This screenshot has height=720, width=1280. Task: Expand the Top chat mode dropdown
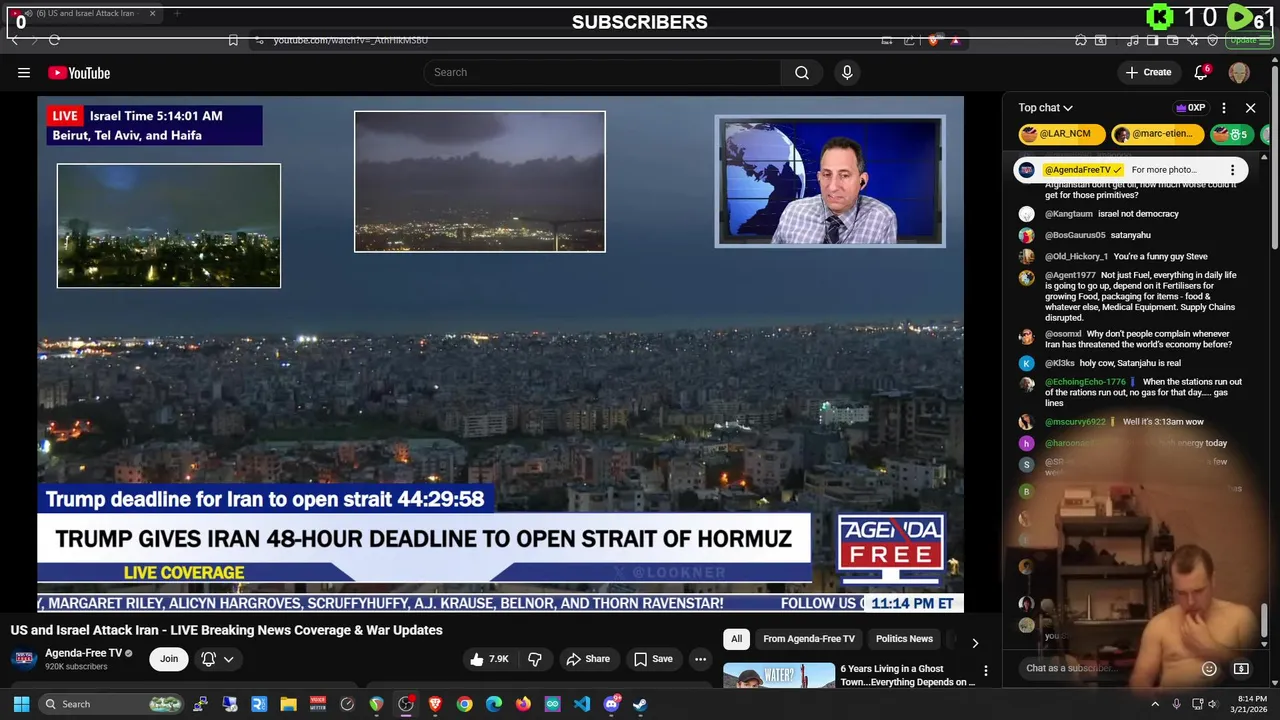pos(1045,108)
